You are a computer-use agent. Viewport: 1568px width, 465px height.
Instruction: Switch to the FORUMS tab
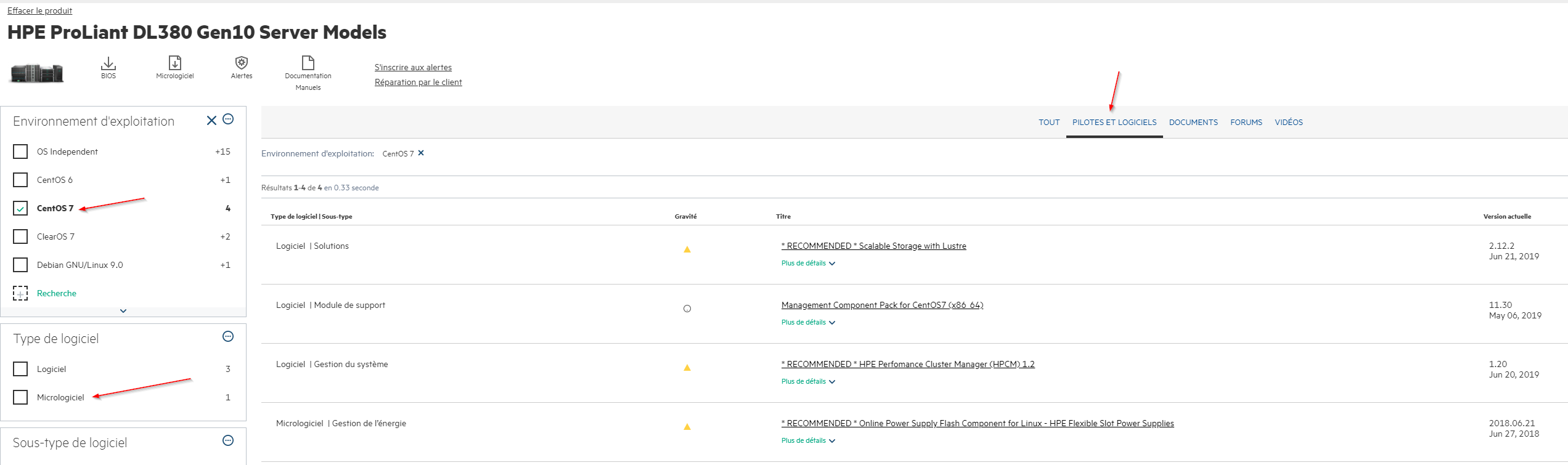point(1246,123)
